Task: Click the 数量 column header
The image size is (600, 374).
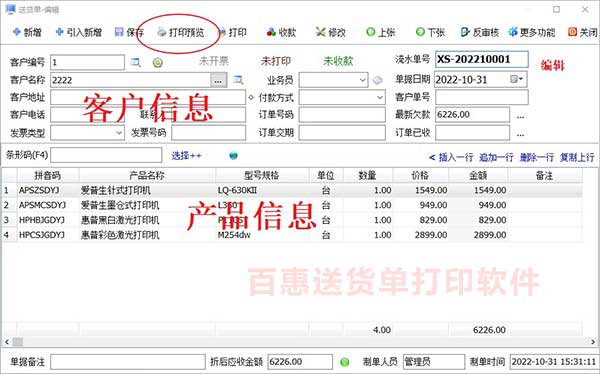Action: pos(368,175)
